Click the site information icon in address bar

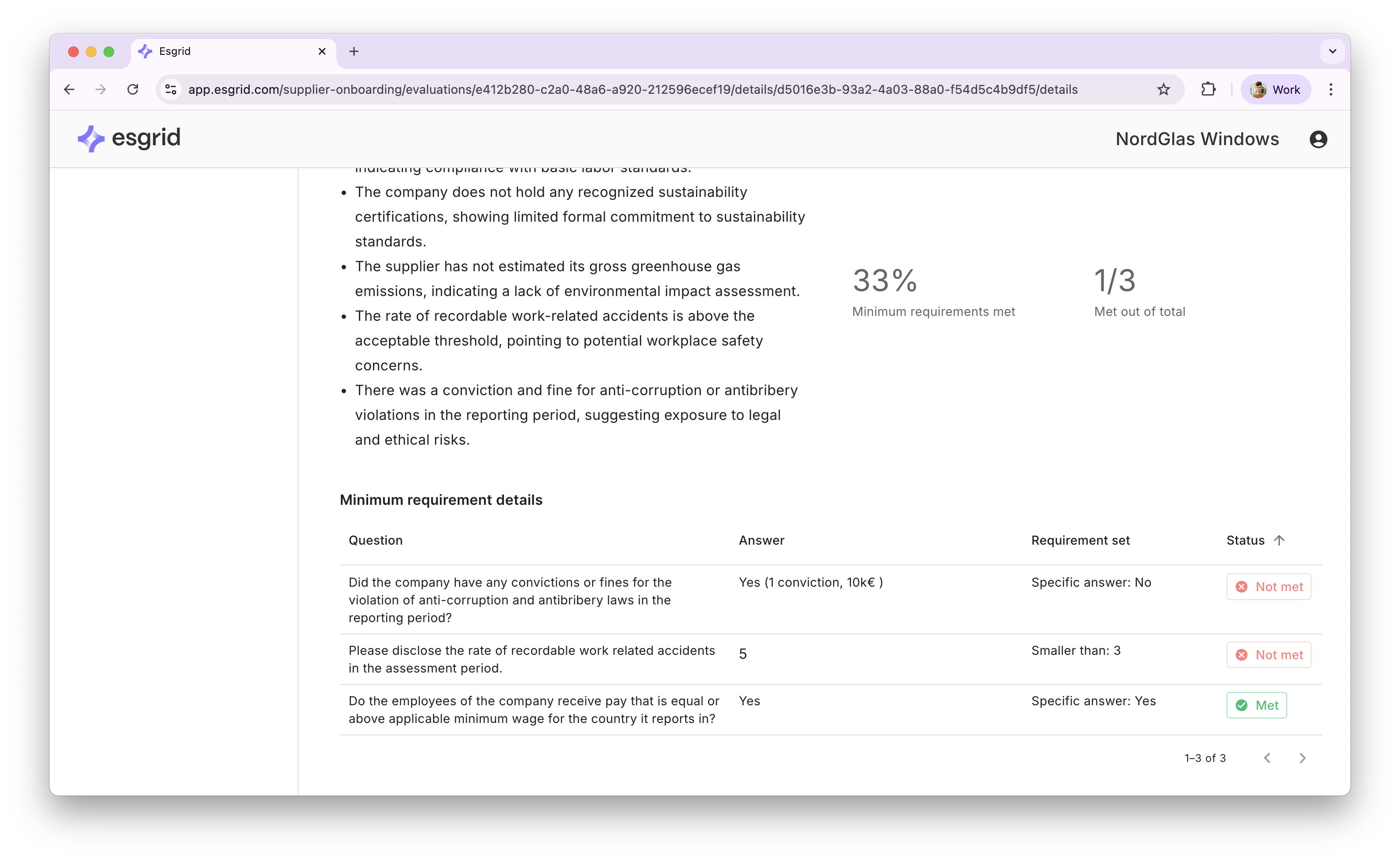pyautogui.click(x=171, y=89)
